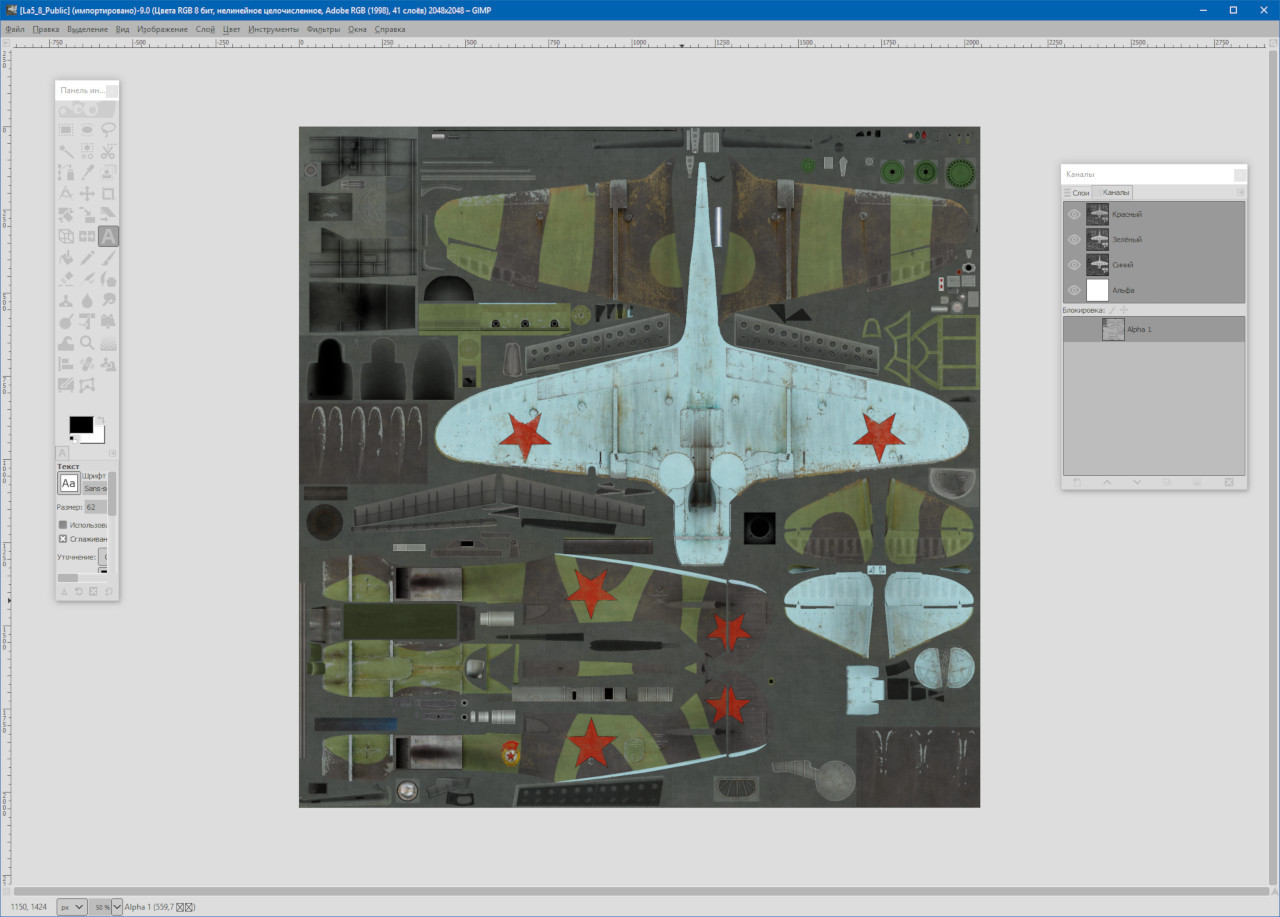This screenshot has width=1280, height=917.
Task: Hide the Красный channel visibility eye
Action: click(1074, 214)
